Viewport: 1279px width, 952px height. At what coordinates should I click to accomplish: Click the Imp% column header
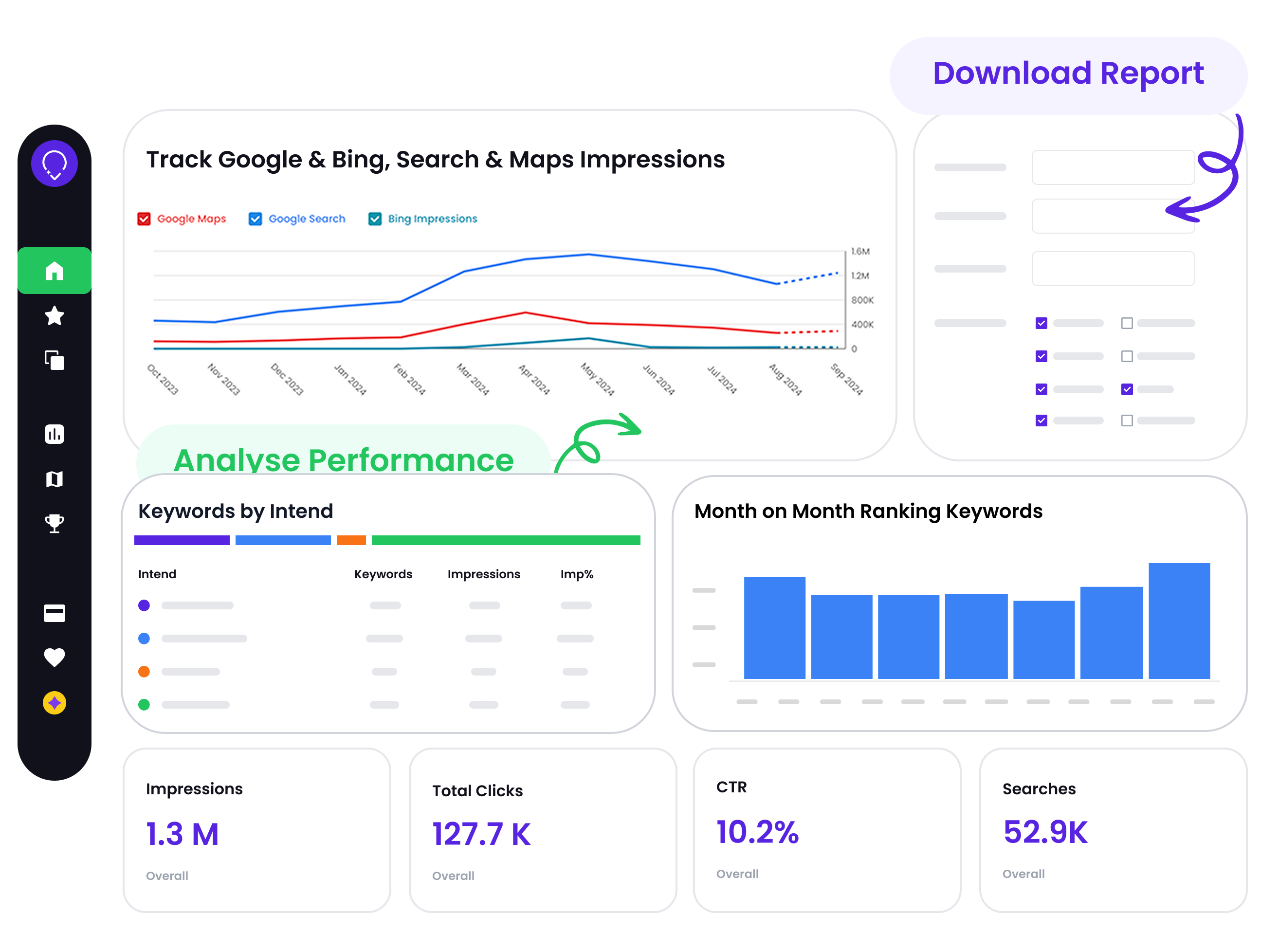tap(577, 574)
